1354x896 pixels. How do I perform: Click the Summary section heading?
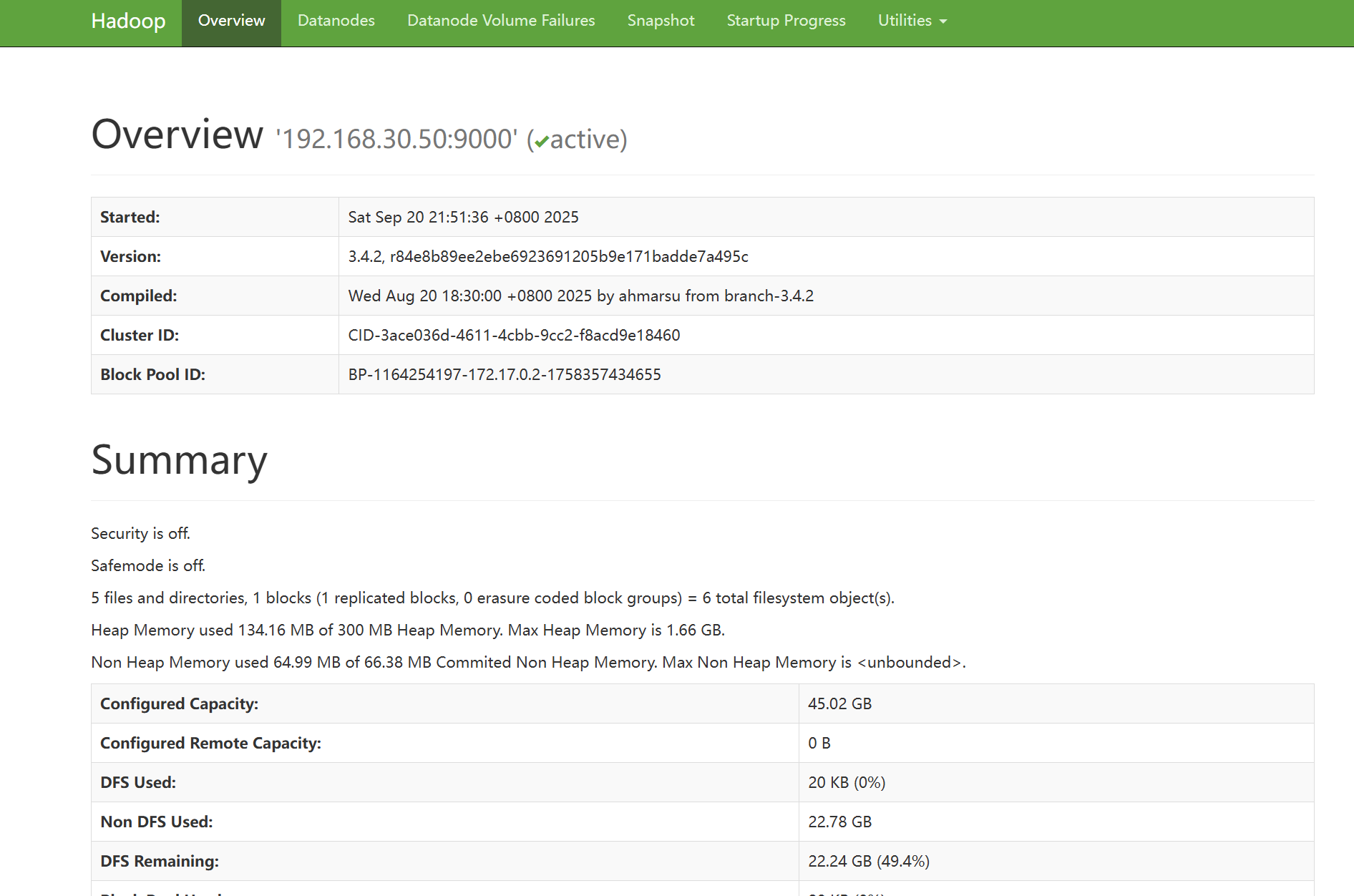click(179, 460)
